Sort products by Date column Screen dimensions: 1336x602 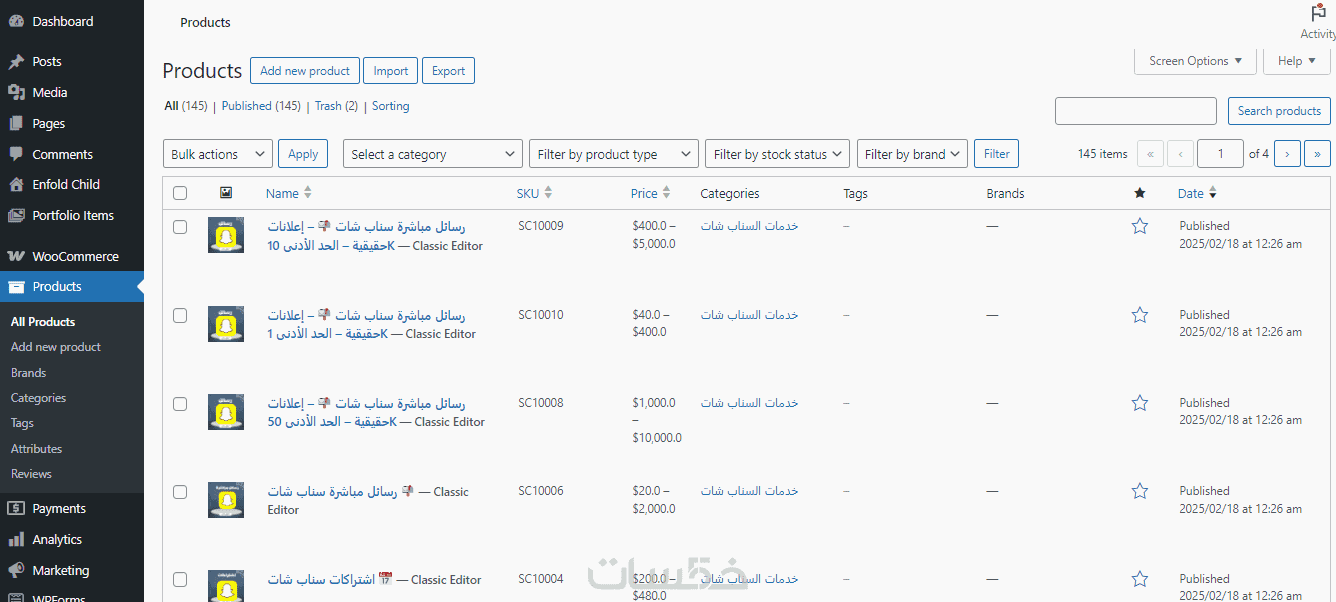coord(1197,193)
